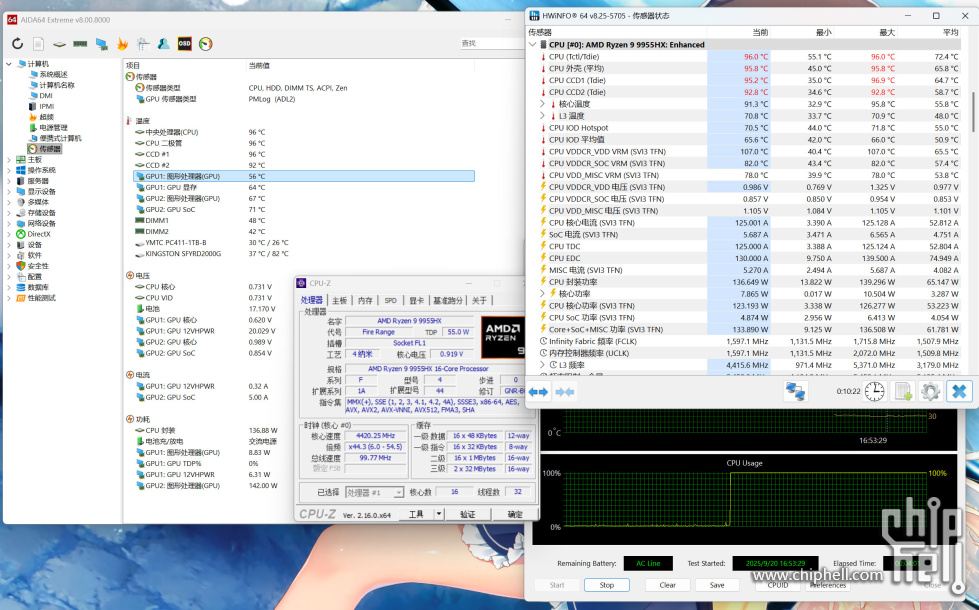Open the 工具 dropdown arrow in CPU-Z
Viewport: 979px width, 610px height.
[439, 514]
